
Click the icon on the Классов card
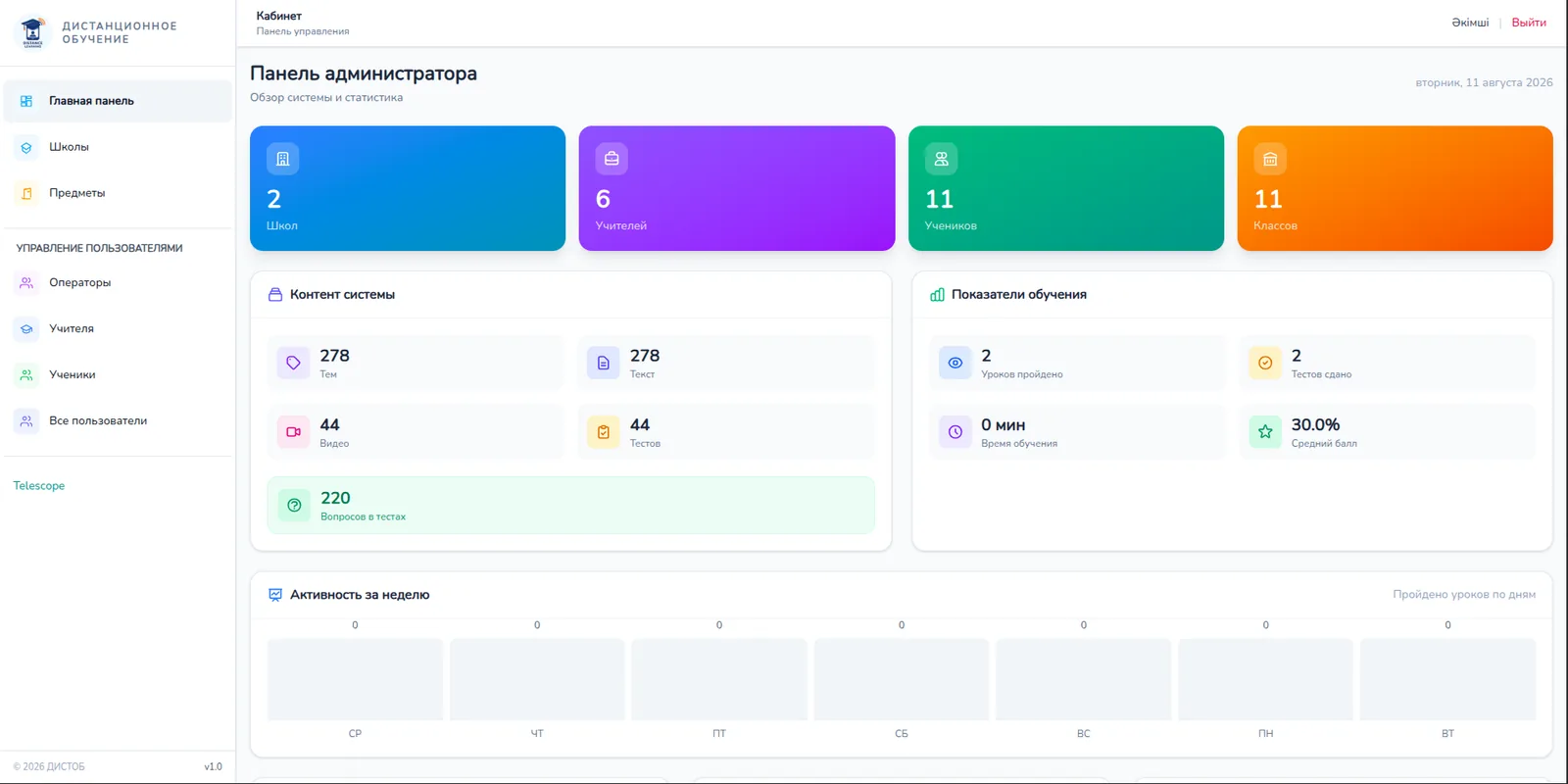1270,159
